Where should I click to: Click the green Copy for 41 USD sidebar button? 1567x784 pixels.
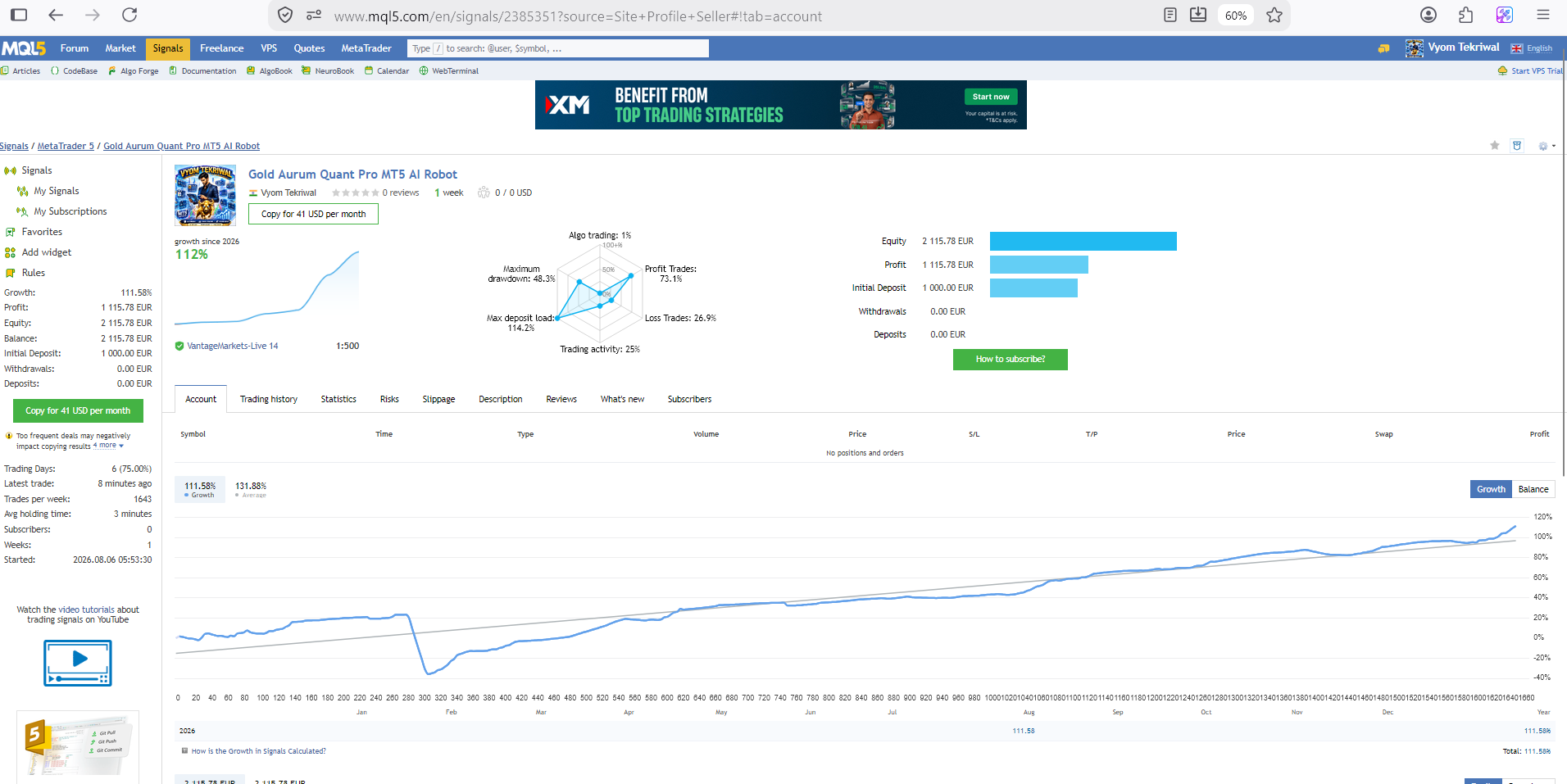click(78, 410)
